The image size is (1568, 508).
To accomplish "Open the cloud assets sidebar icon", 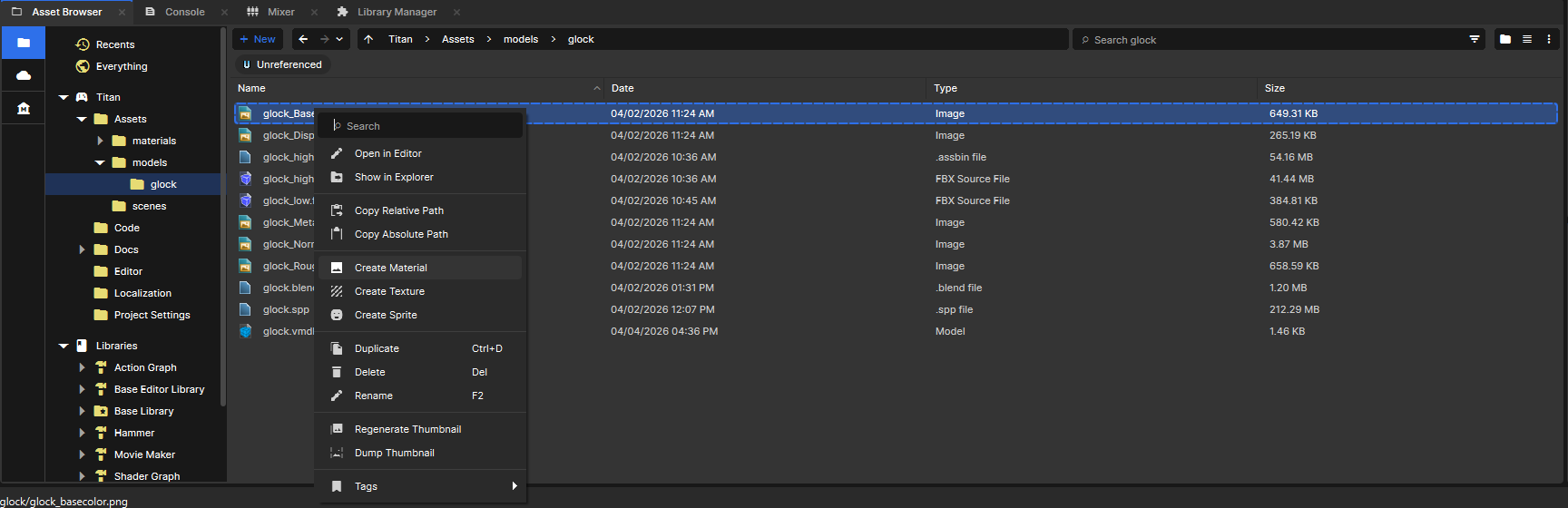I will click(x=24, y=75).
